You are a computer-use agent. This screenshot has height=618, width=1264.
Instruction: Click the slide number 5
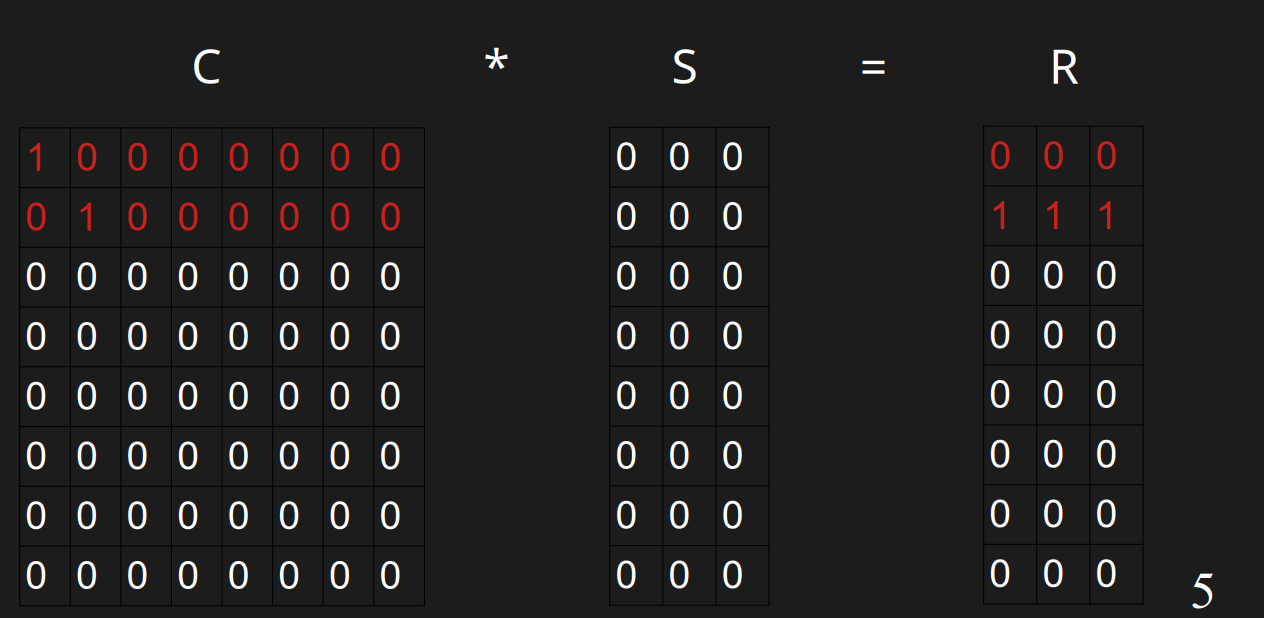pos(1202,591)
